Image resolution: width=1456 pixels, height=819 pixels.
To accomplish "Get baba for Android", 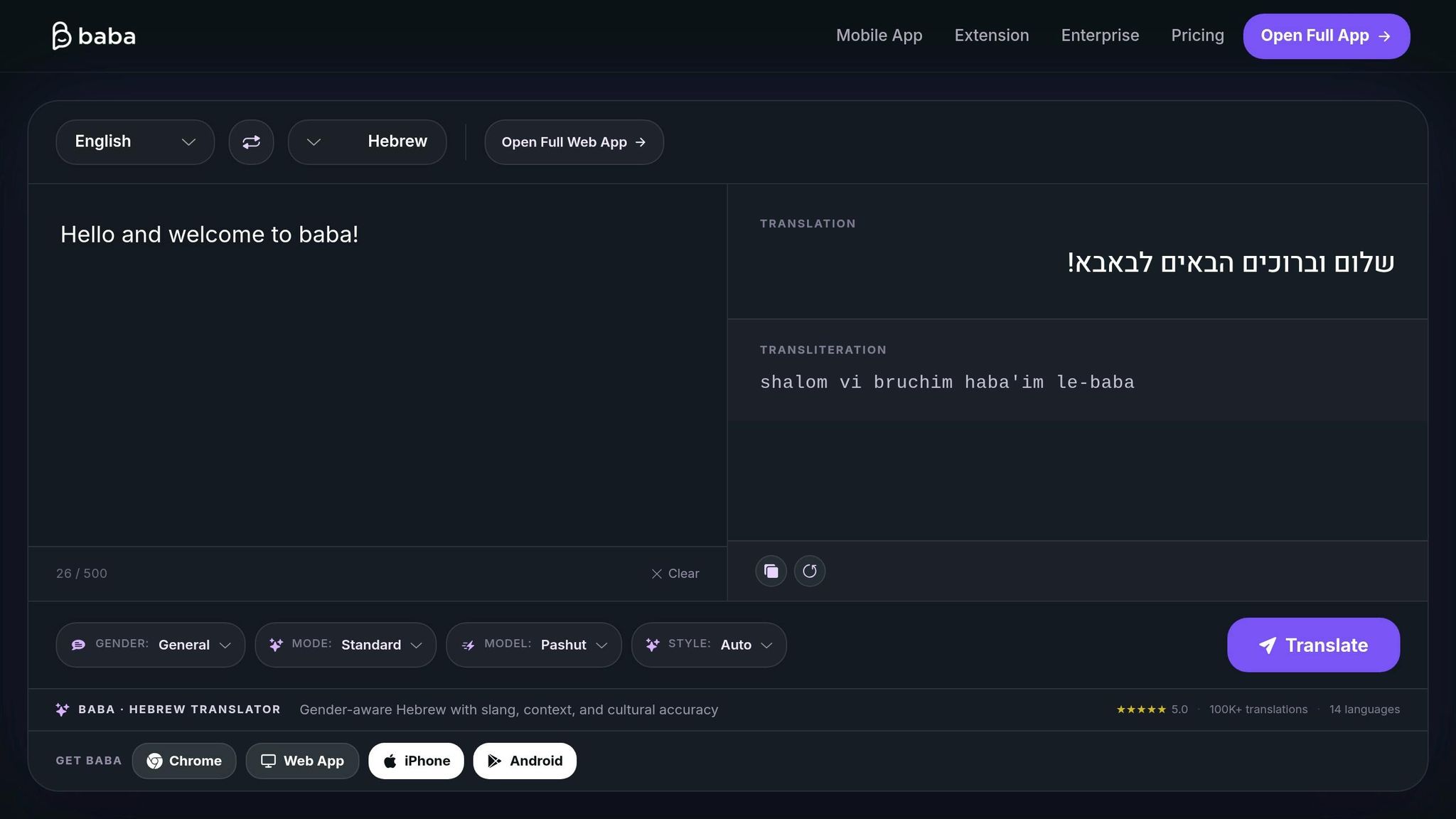I will (x=525, y=761).
